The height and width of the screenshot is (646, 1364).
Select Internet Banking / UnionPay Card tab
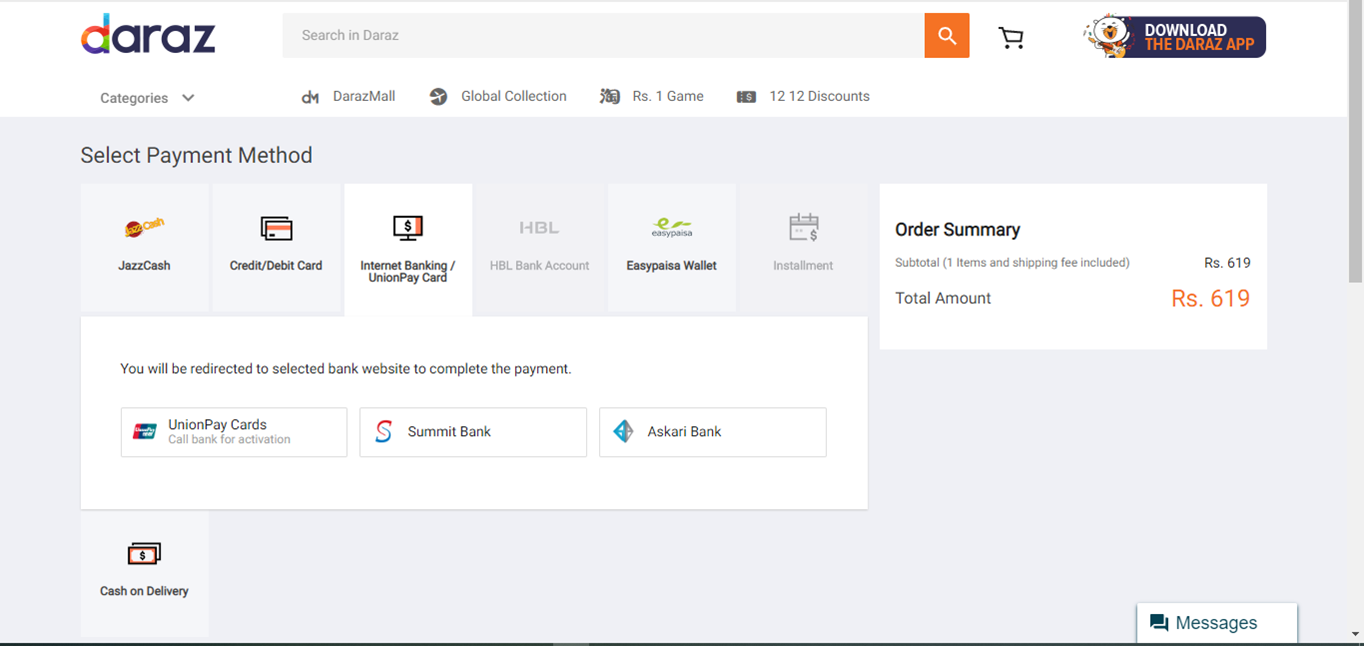408,250
